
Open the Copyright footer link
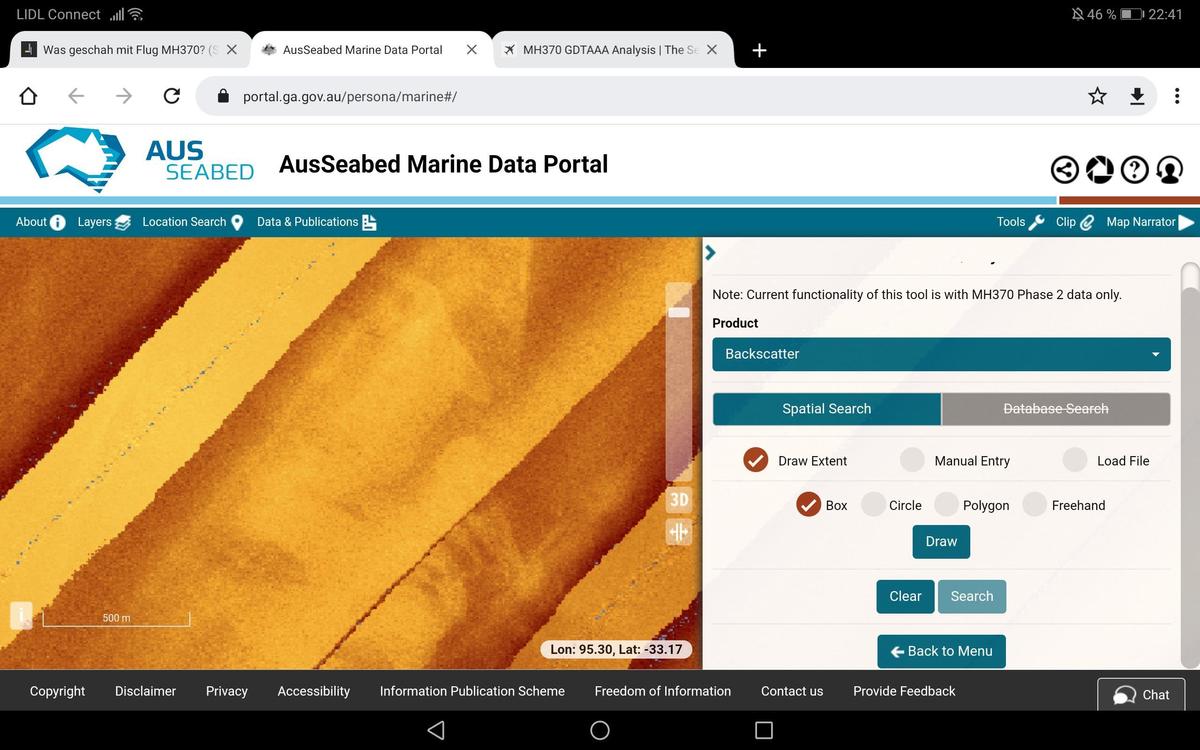pos(58,691)
